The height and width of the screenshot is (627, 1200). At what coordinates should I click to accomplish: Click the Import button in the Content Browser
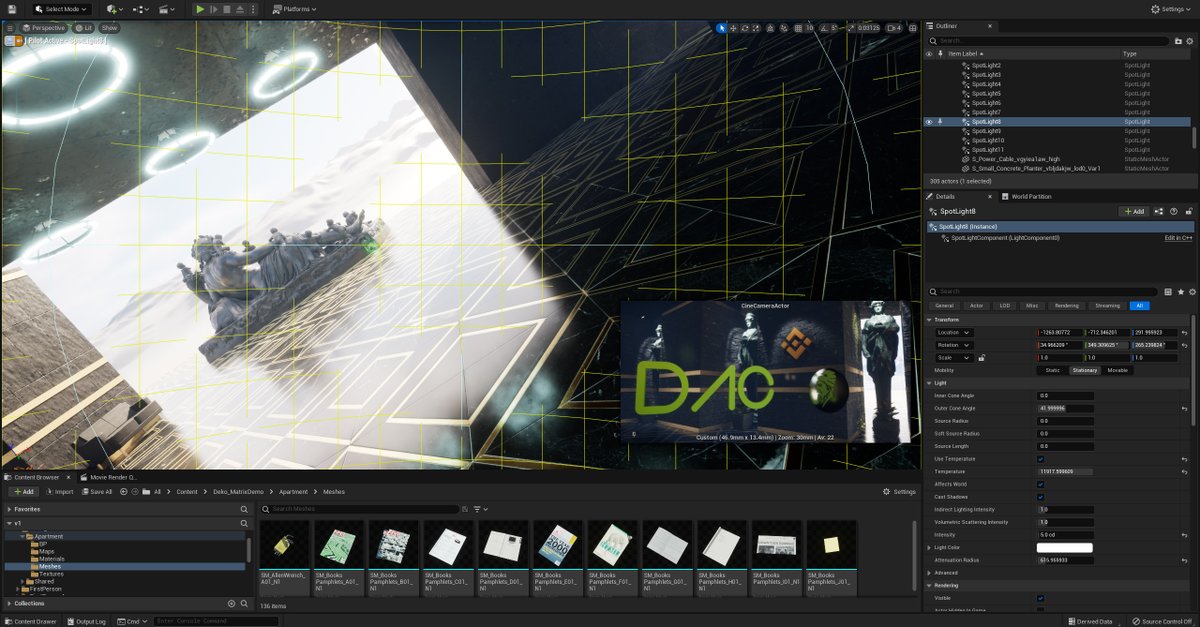(x=59, y=492)
